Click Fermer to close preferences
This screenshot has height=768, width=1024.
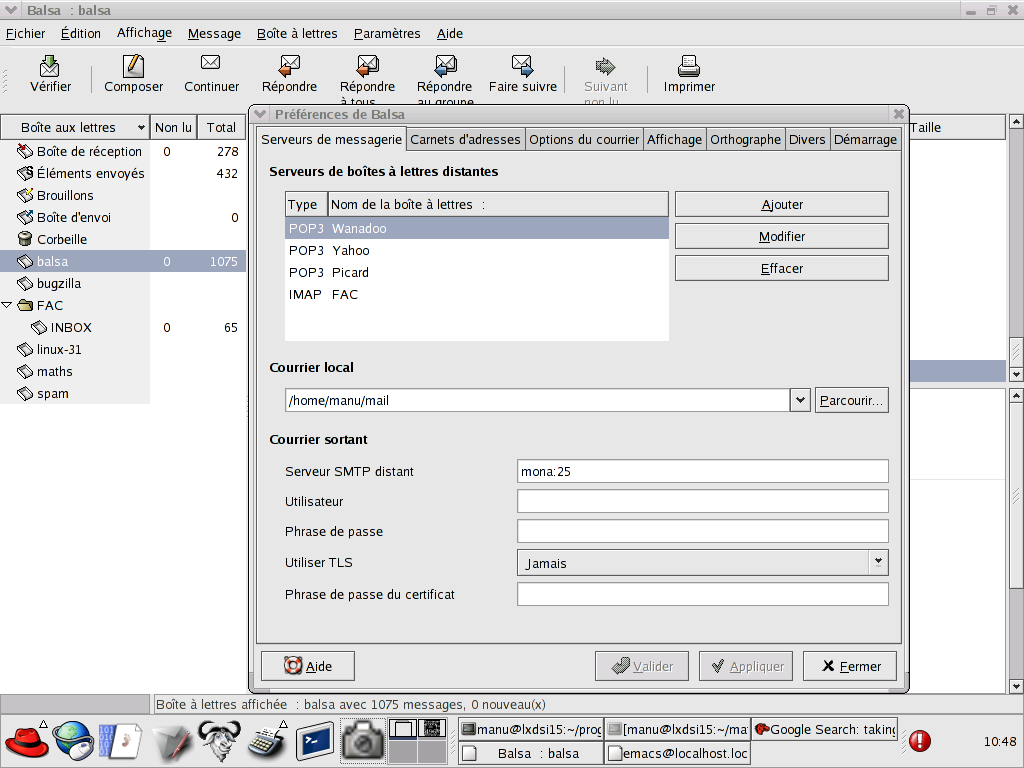(x=850, y=666)
